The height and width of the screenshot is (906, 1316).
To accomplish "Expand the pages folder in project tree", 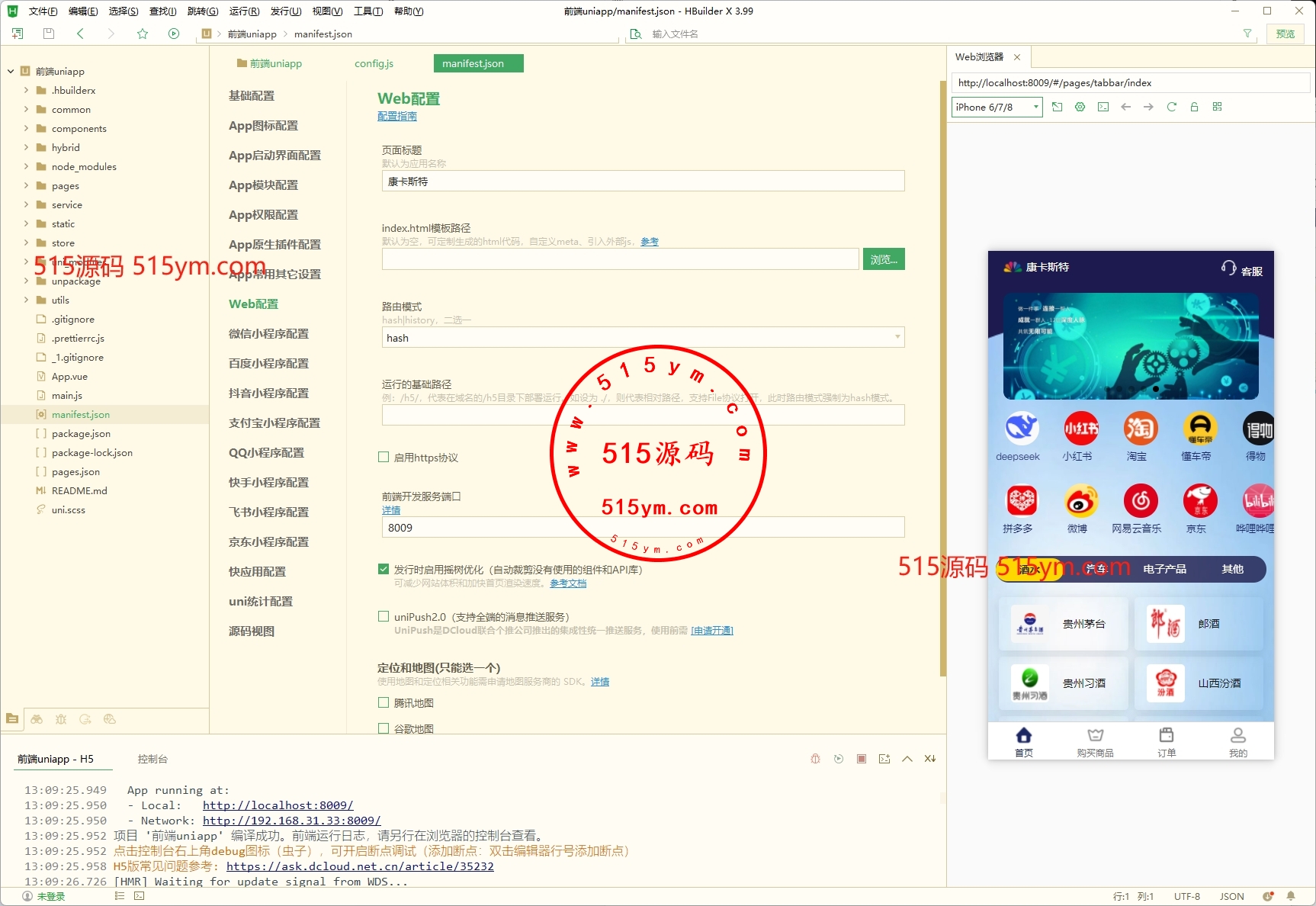I will (x=26, y=186).
